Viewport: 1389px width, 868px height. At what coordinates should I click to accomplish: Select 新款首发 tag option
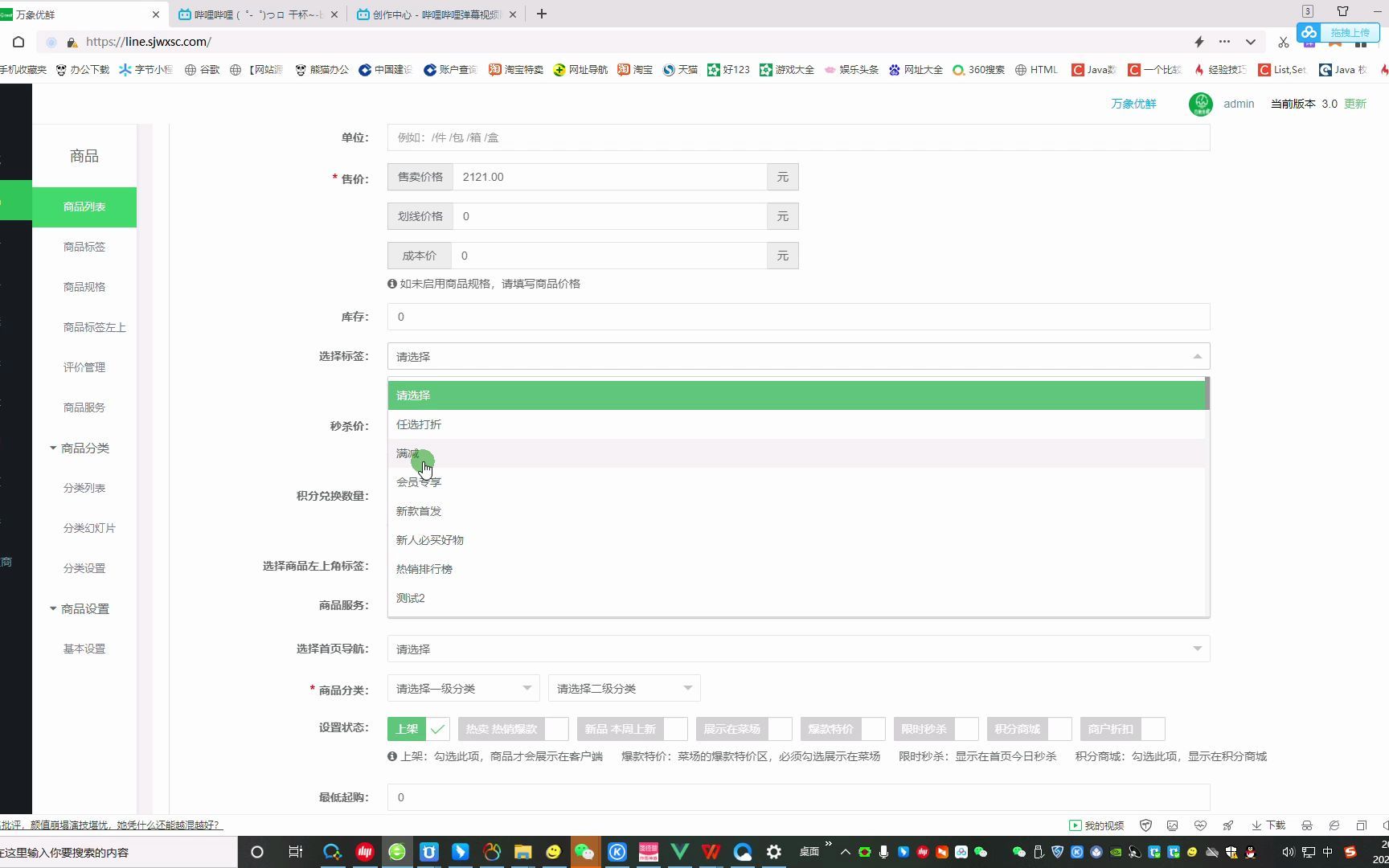797,511
